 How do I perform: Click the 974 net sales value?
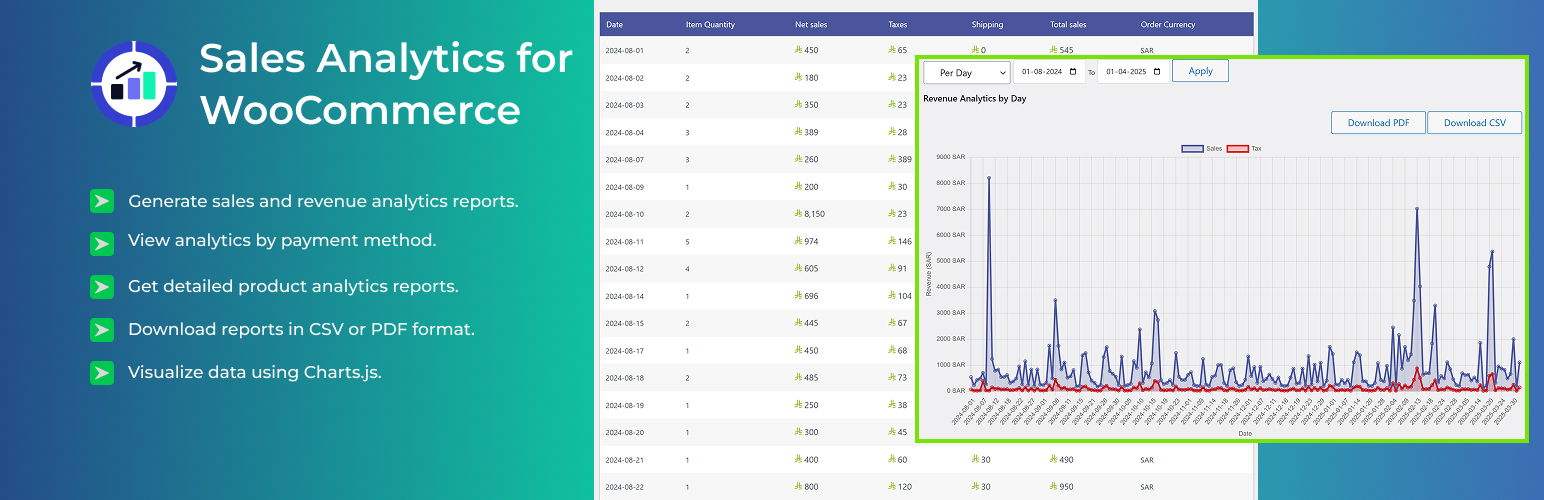pos(806,242)
